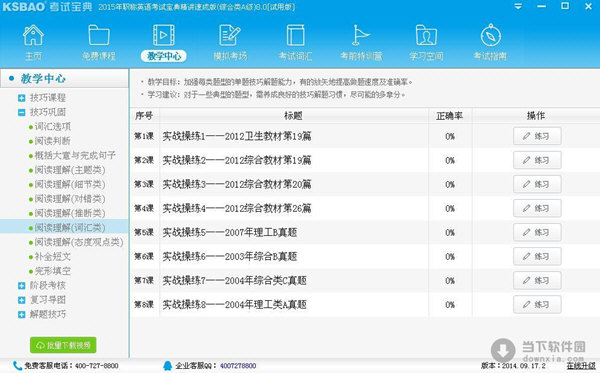Select 阅读判断 in the sidebar

52,141
